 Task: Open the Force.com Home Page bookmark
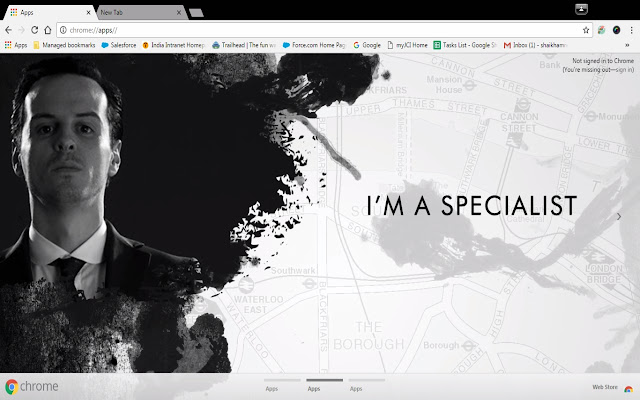pyautogui.click(x=314, y=45)
